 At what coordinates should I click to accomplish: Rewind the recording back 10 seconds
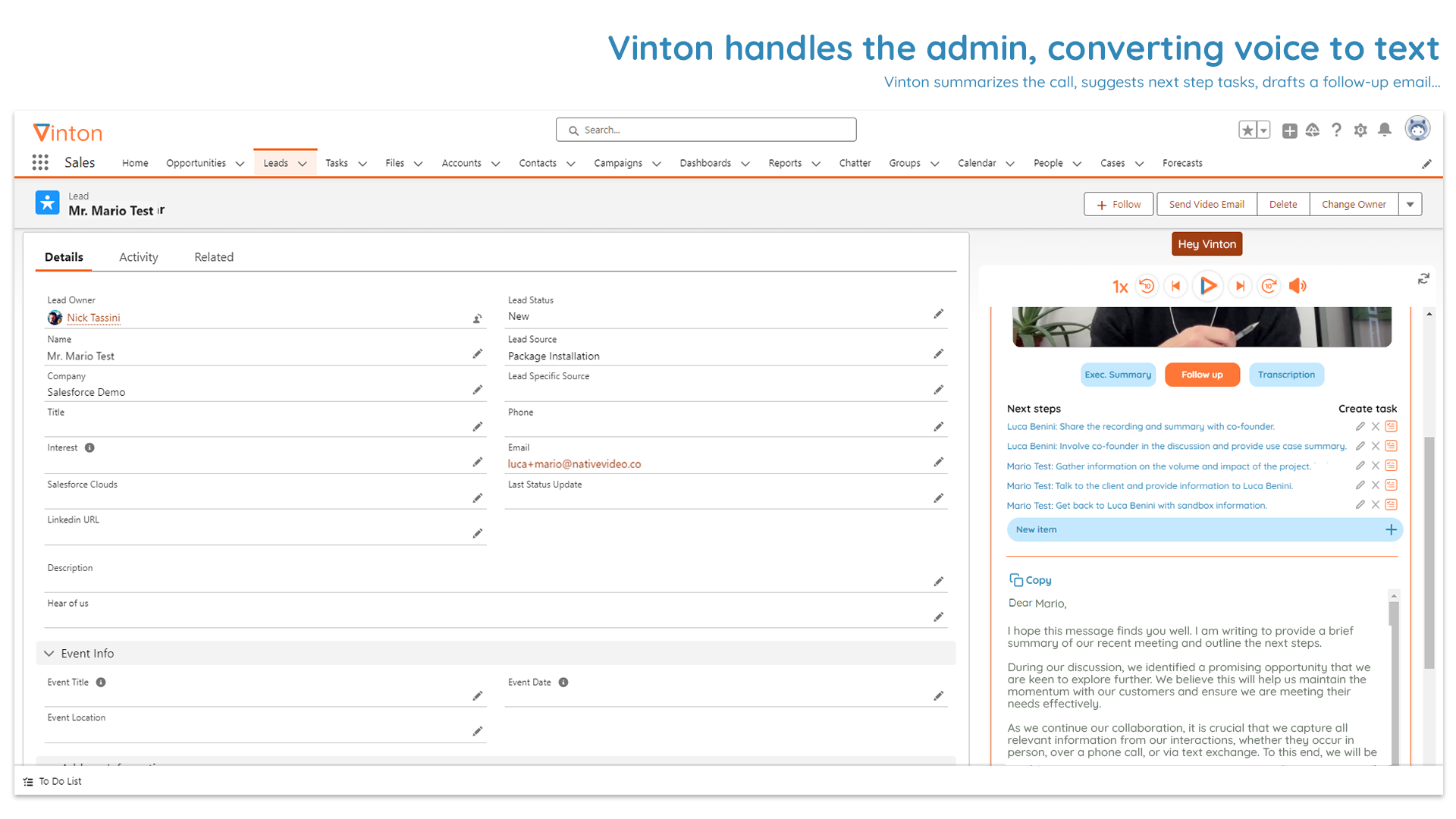point(1147,286)
